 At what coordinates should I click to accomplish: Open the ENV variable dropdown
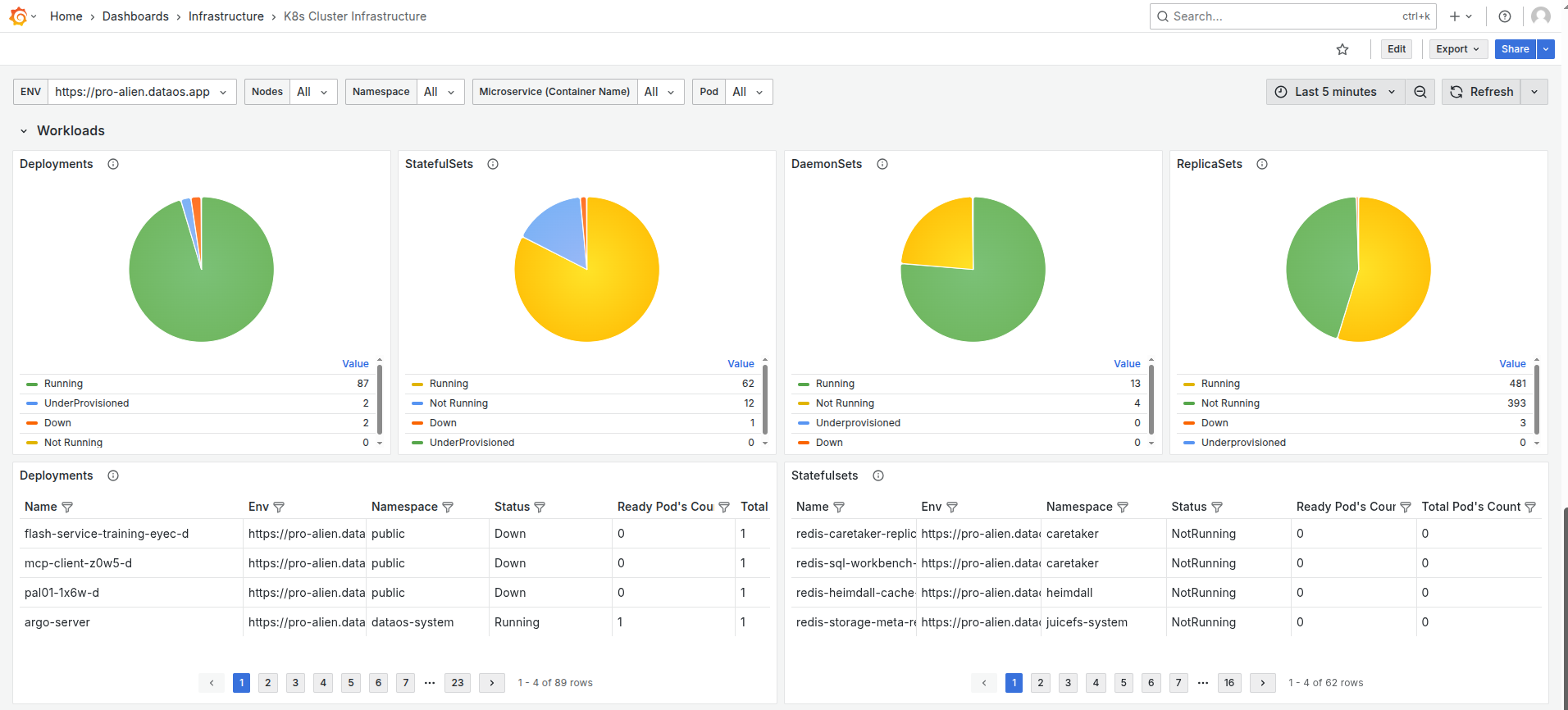click(x=141, y=92)
